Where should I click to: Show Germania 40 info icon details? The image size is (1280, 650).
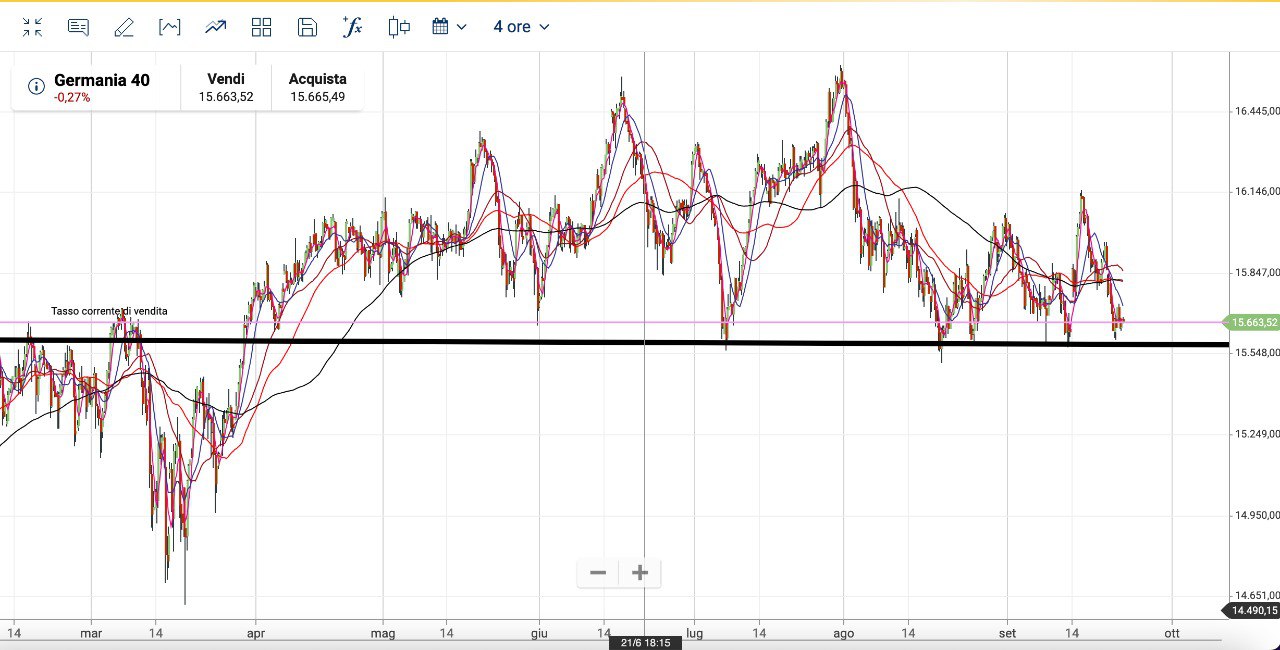(36, 87)
